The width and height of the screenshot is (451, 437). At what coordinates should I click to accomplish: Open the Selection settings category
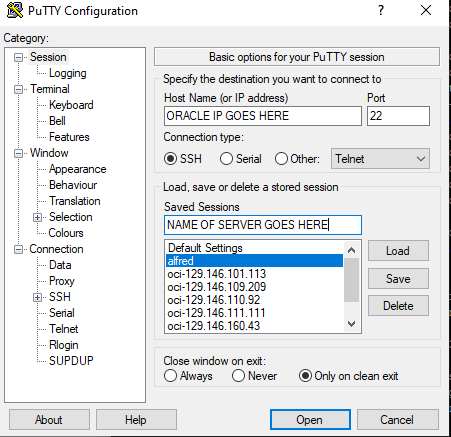coord(71,217)
